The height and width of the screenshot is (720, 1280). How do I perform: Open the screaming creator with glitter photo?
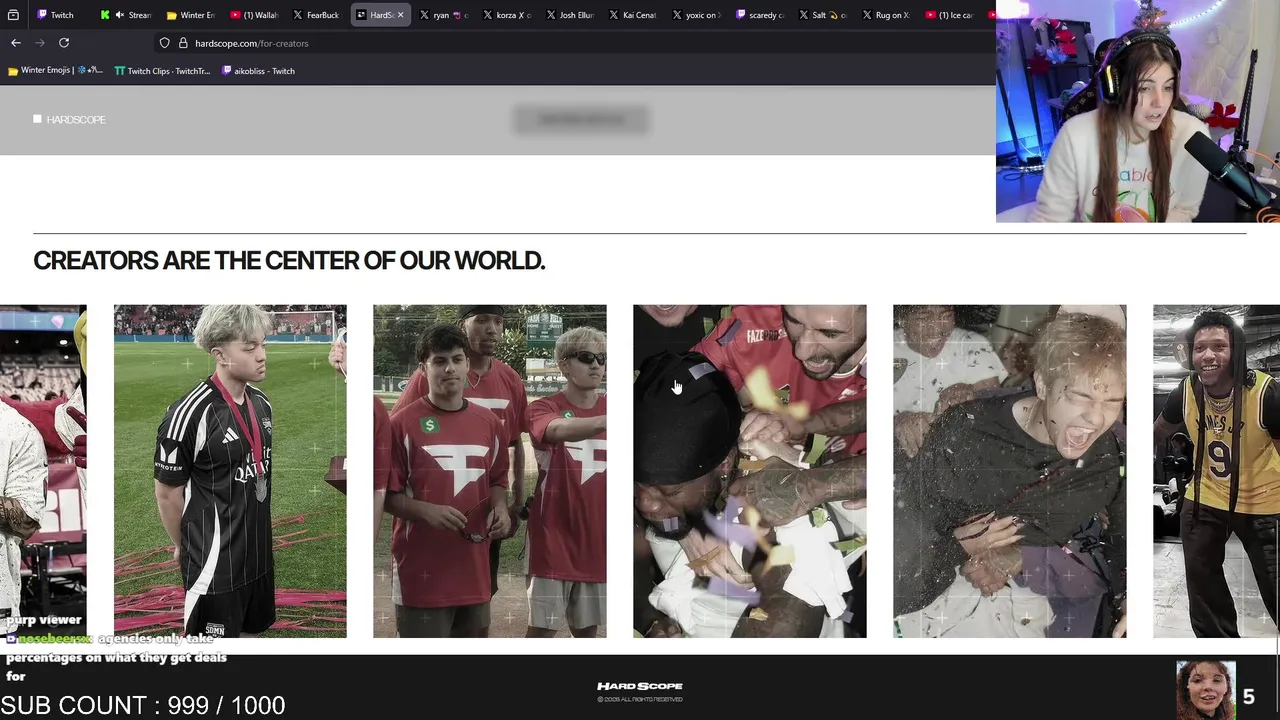coord(1010,471)
